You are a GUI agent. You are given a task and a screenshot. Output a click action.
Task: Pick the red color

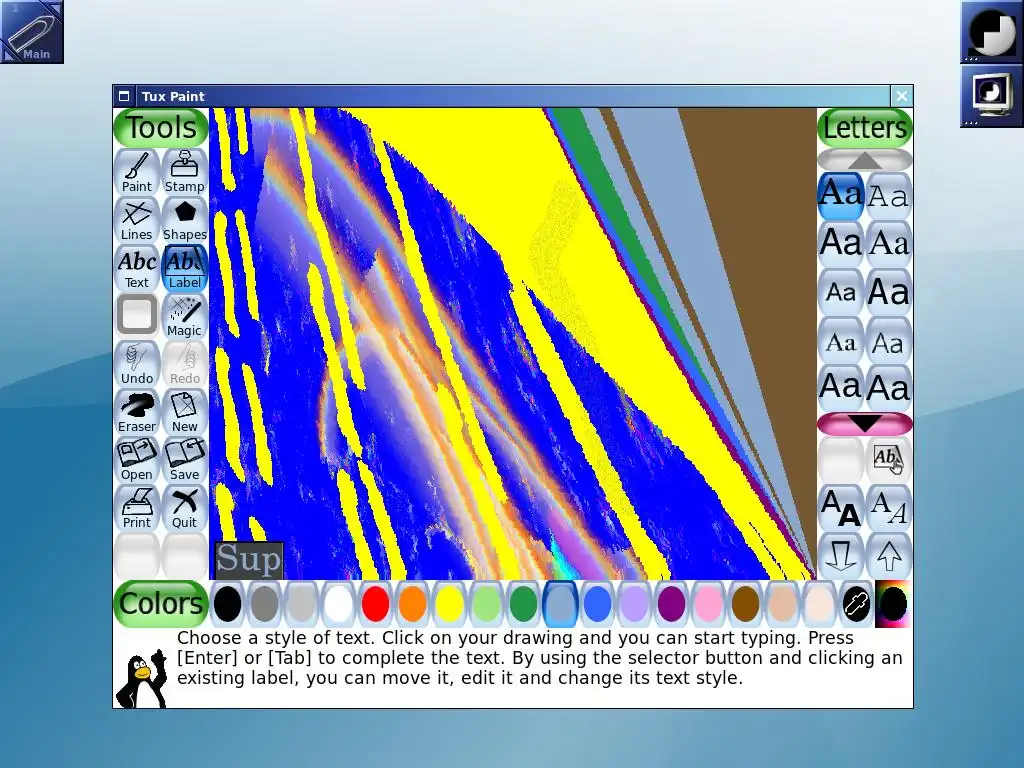(x=376, y=603)
